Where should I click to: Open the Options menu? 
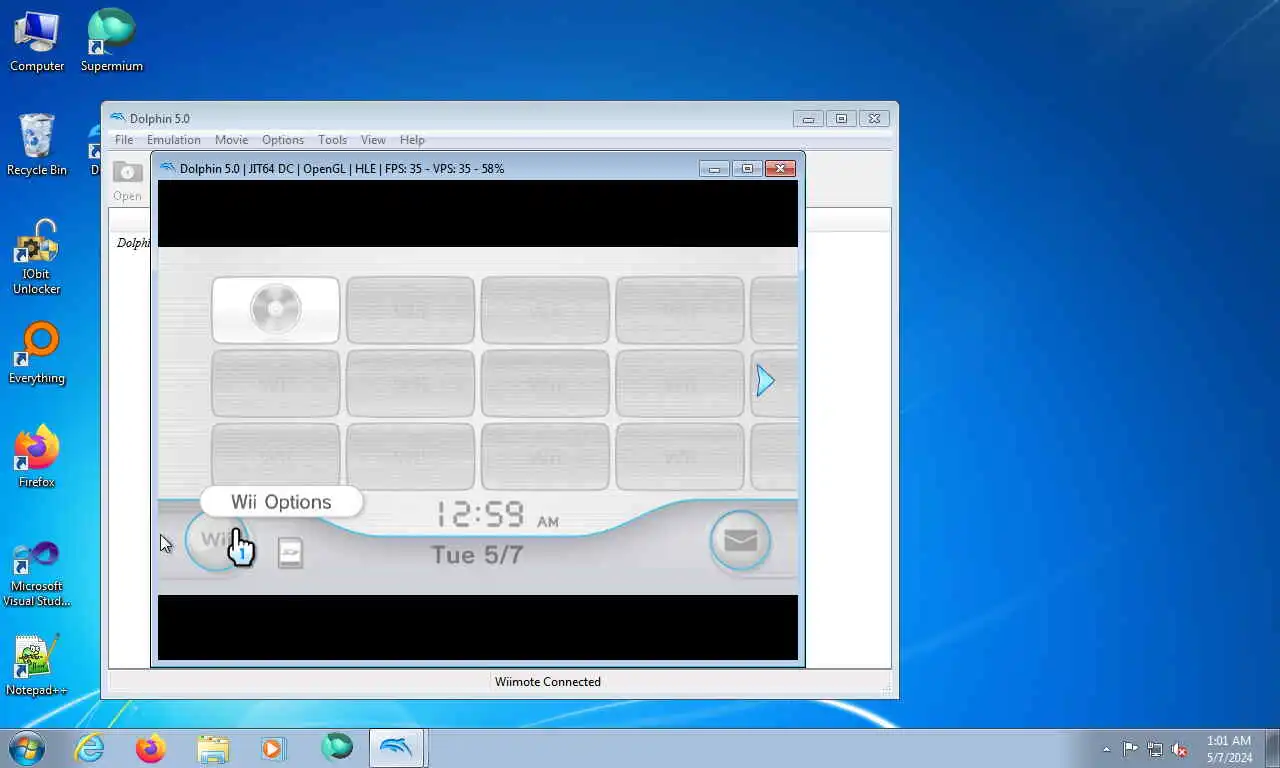283,140
